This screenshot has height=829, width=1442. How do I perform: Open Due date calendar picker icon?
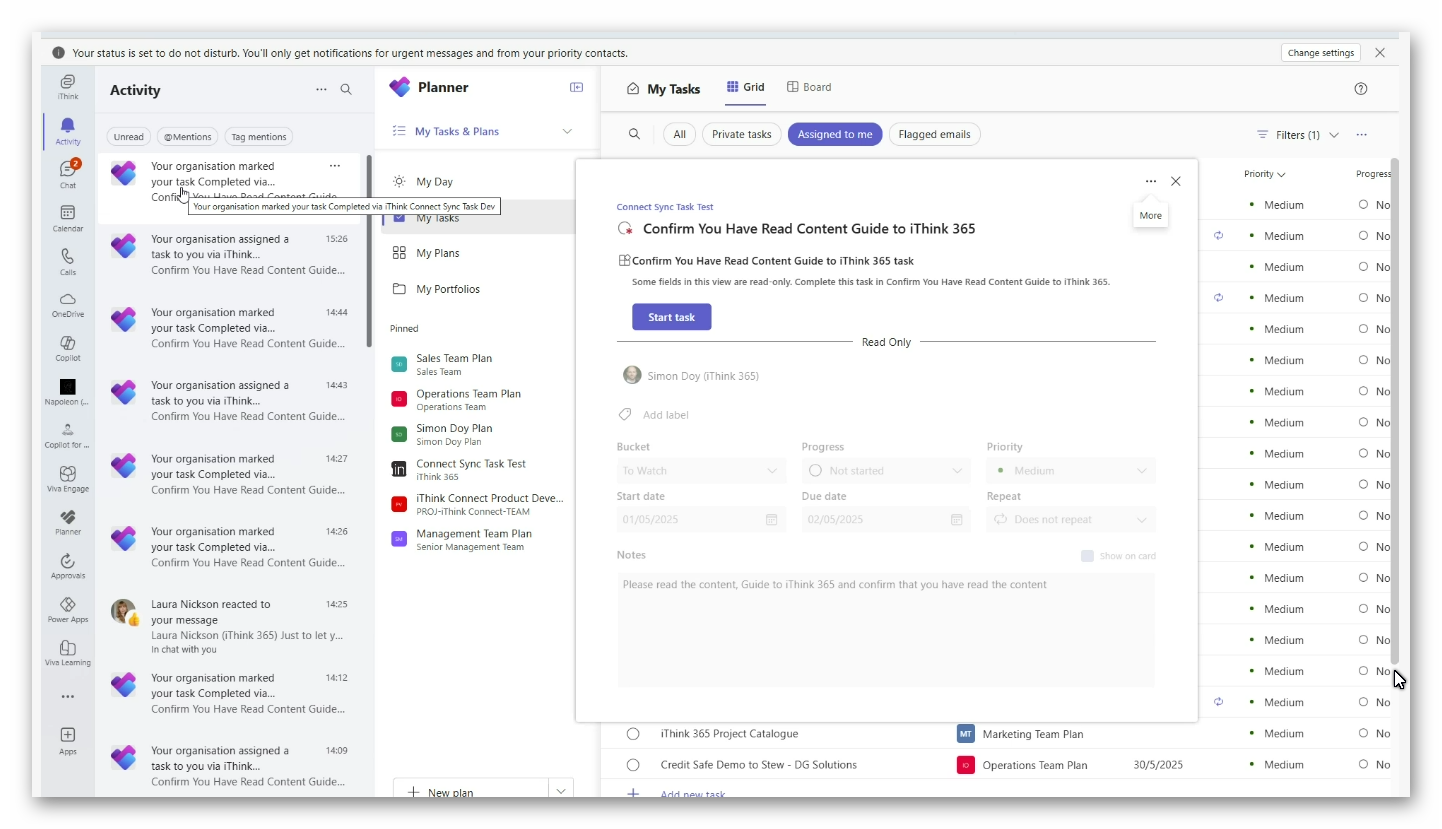click(x=957, y=519)
